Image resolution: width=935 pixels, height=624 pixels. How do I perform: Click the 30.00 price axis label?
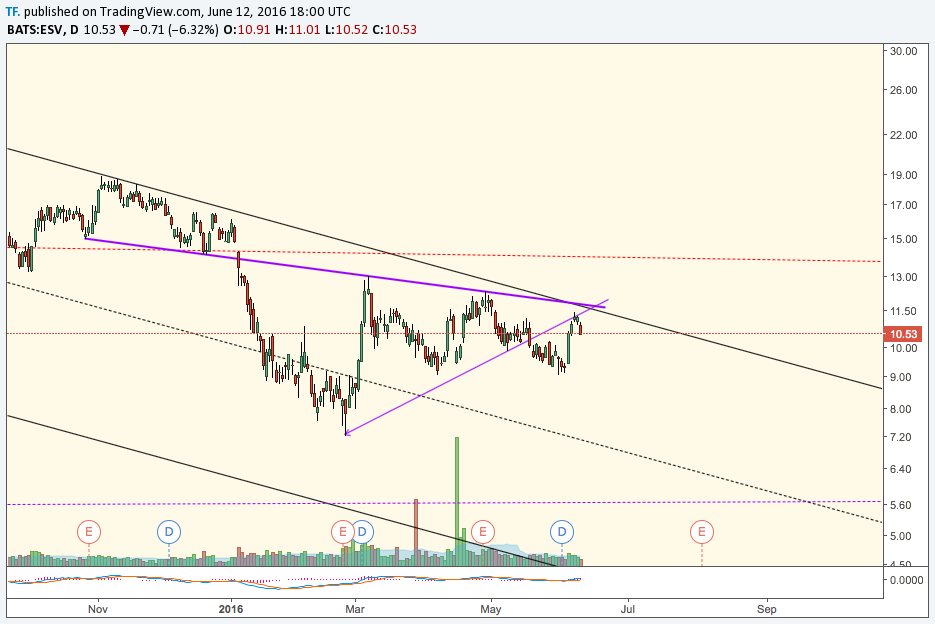903,51
